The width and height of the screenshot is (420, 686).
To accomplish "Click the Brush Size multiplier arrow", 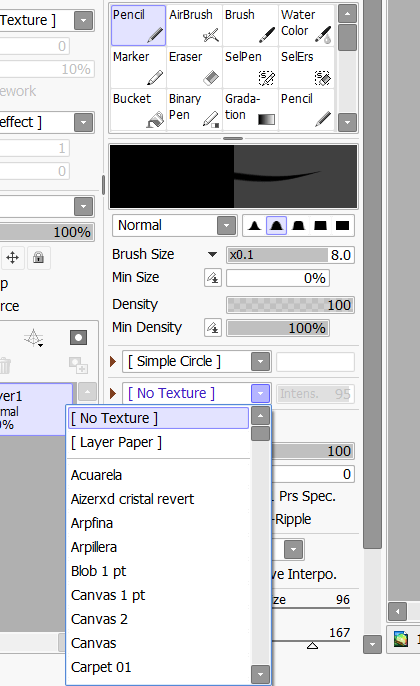I will (213, 254).
